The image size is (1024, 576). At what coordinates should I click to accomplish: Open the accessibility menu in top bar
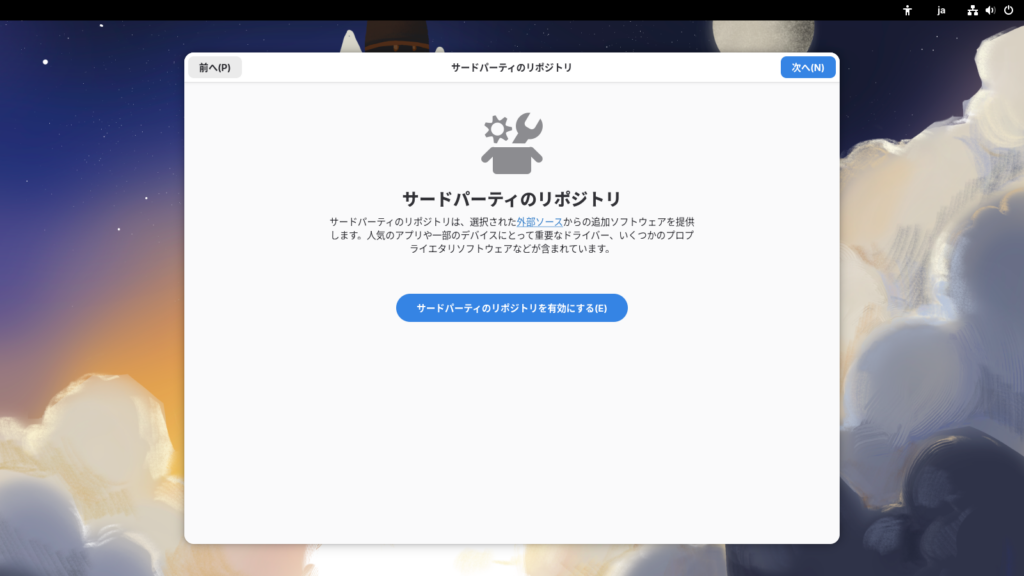tap(908, 10)
